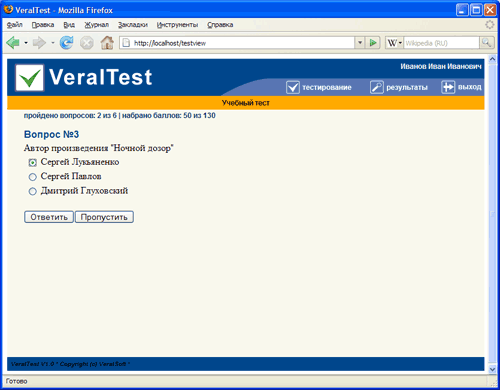Click the Wikipedia search input field
Screen dimensions: 500x390
[x=441, y=43]
